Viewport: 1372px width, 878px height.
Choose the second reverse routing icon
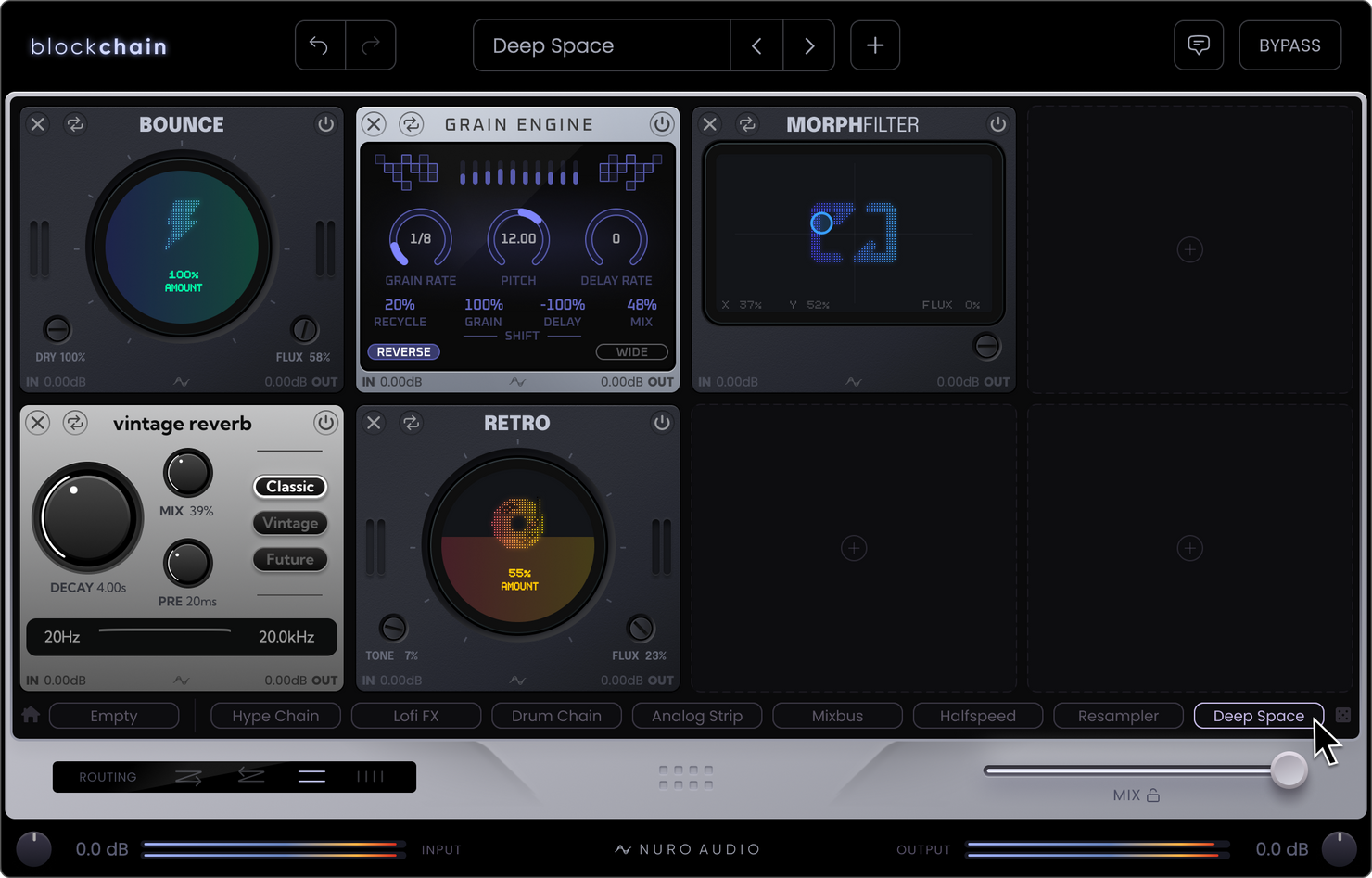250,775
